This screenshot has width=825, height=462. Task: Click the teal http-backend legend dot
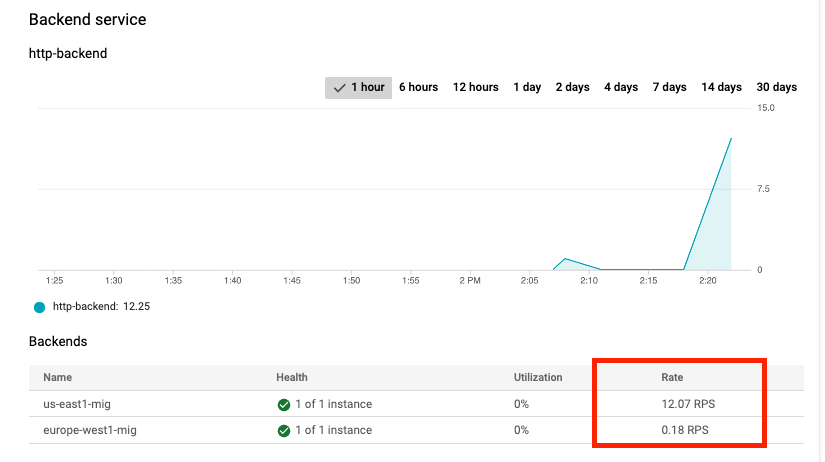[x=39, y=307]
